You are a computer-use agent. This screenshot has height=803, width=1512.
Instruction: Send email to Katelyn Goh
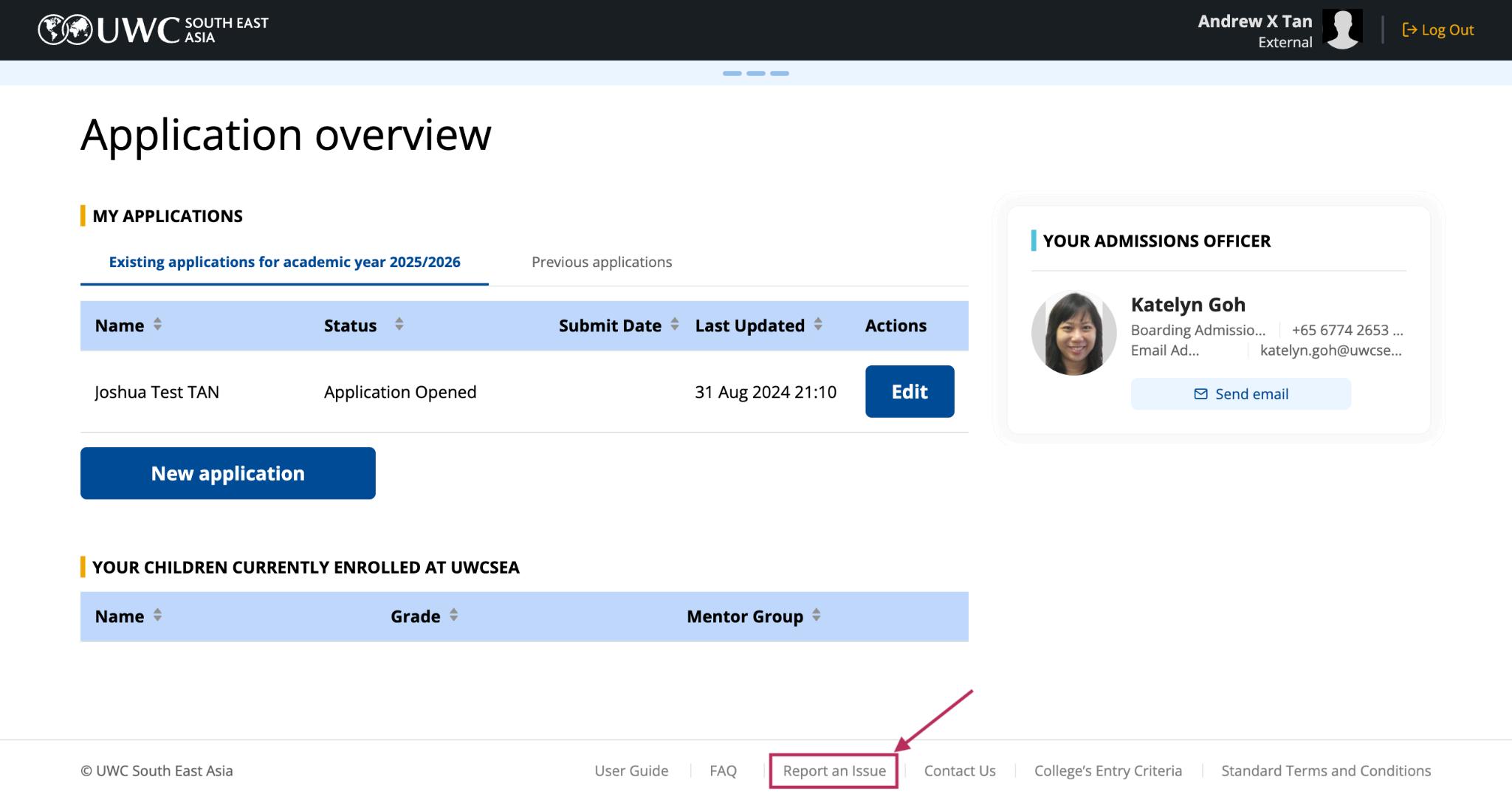[1240, 394]
